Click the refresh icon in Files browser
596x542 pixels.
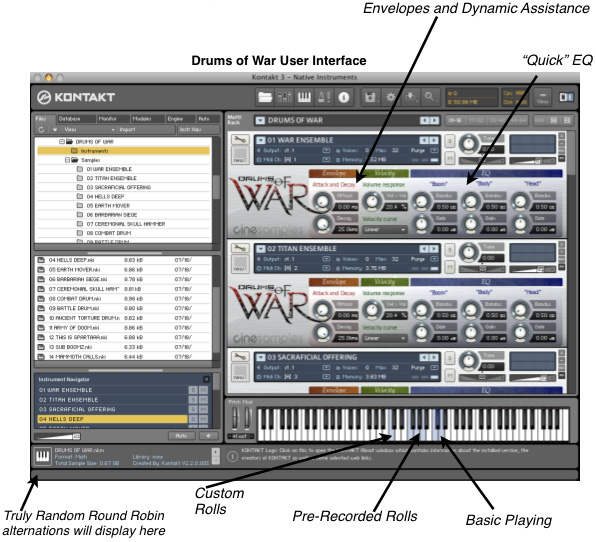coord(41,130)
